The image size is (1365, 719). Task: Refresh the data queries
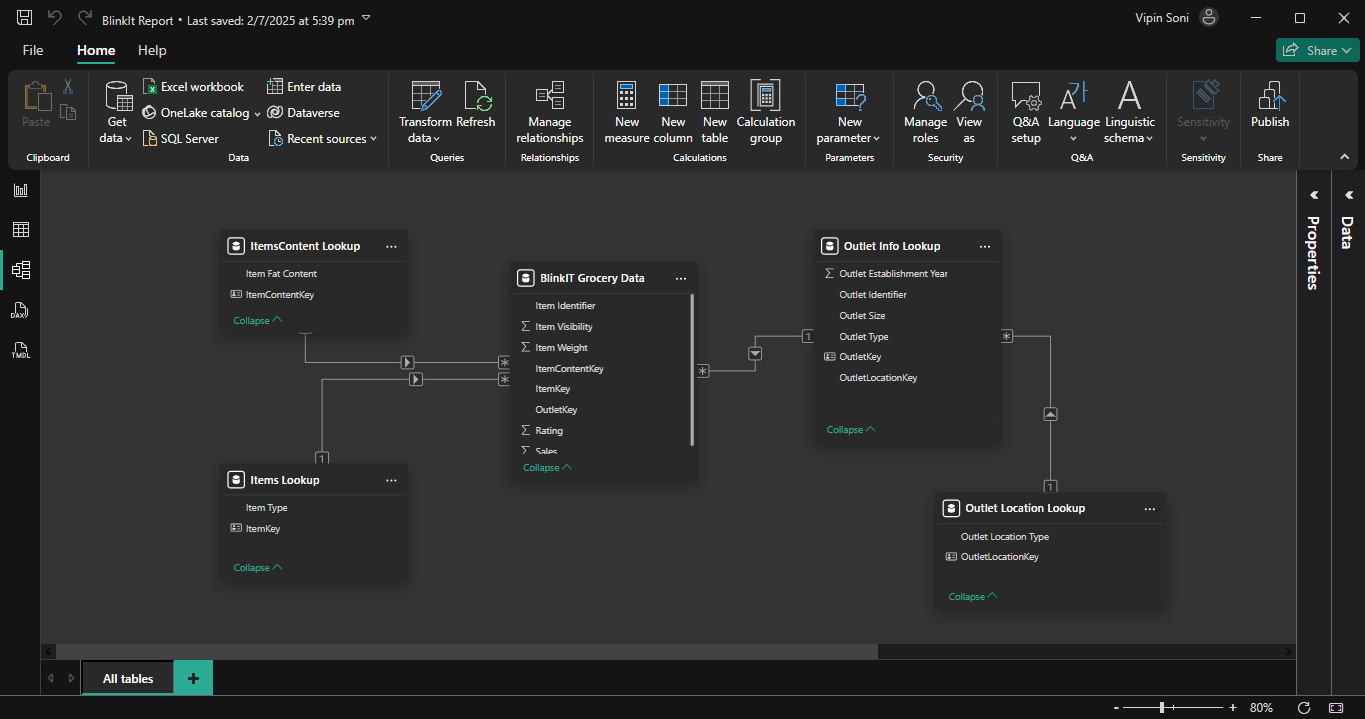pos(476,96)
